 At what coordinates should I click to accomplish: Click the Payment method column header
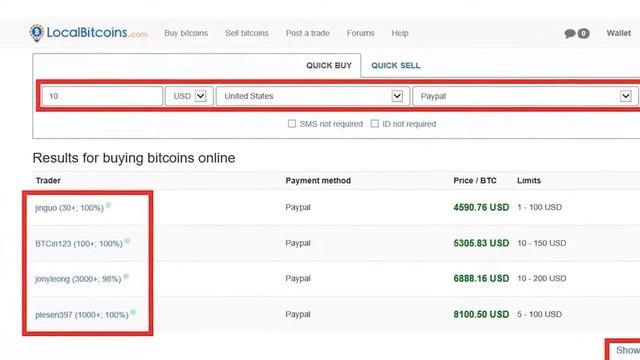(318, 180)
